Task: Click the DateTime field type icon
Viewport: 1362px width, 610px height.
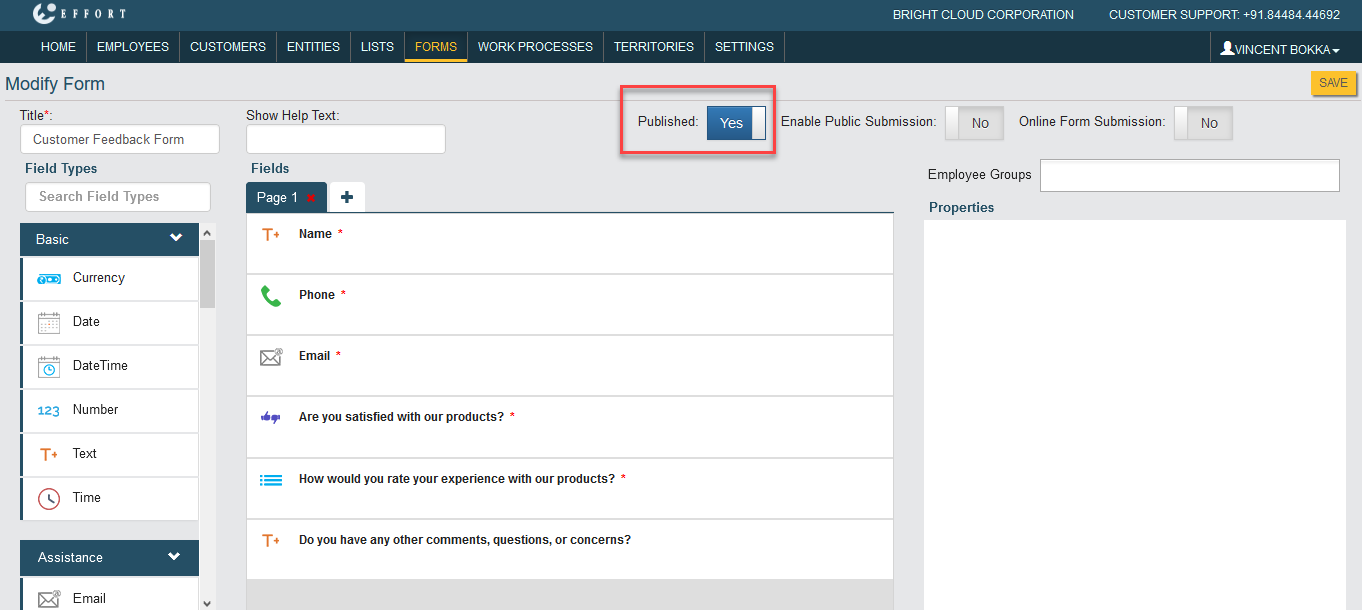Action: [x=49, y=367]
